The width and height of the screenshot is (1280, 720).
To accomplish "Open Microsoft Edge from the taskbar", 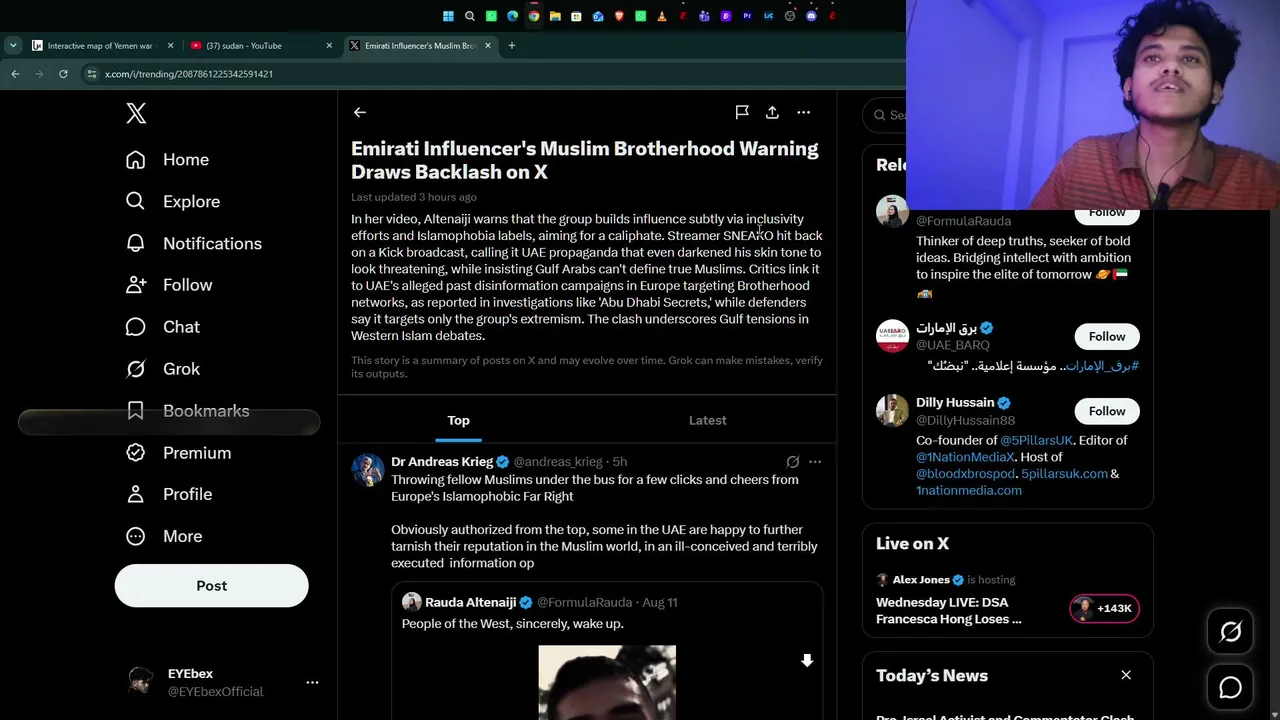I will pyautogui.click(x=512, y=16).
